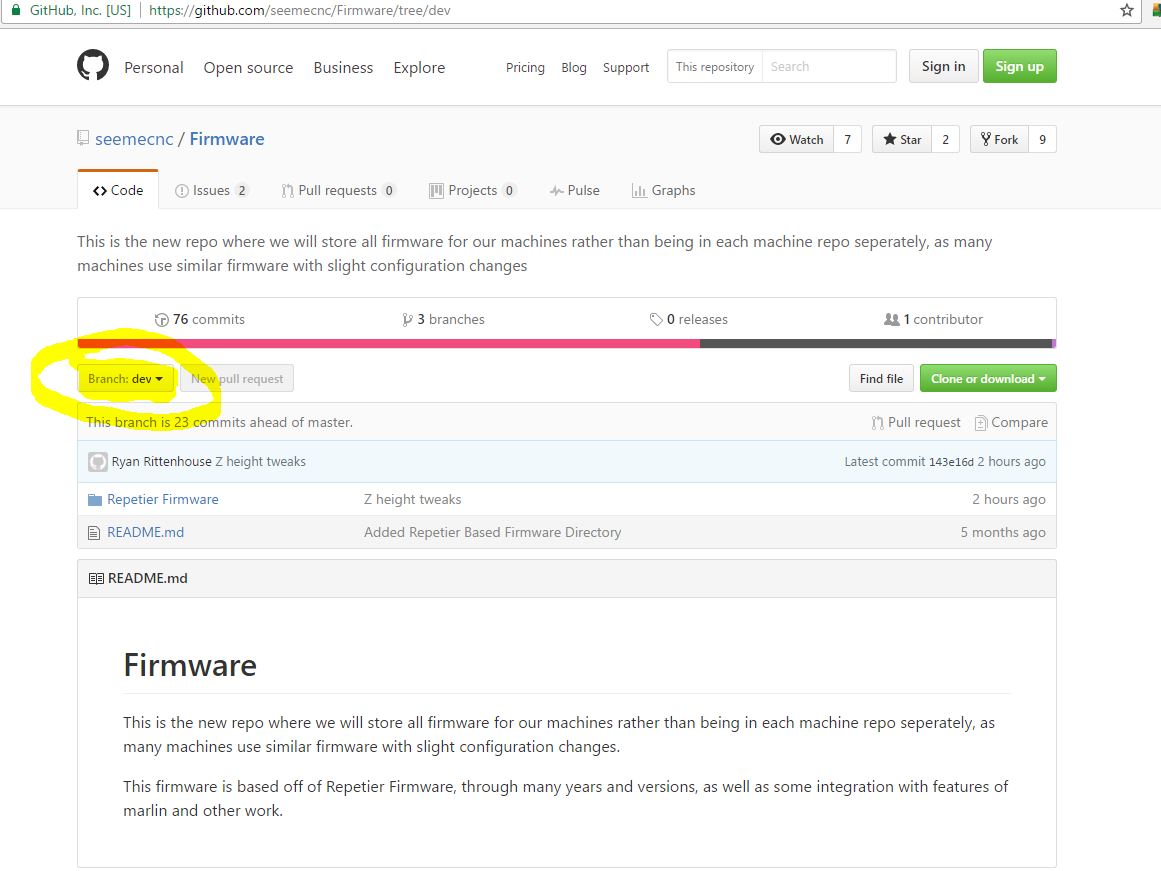The width and height of the screenshot is (1161, 871).
Task: Click the language color bar
Action: 566,343
